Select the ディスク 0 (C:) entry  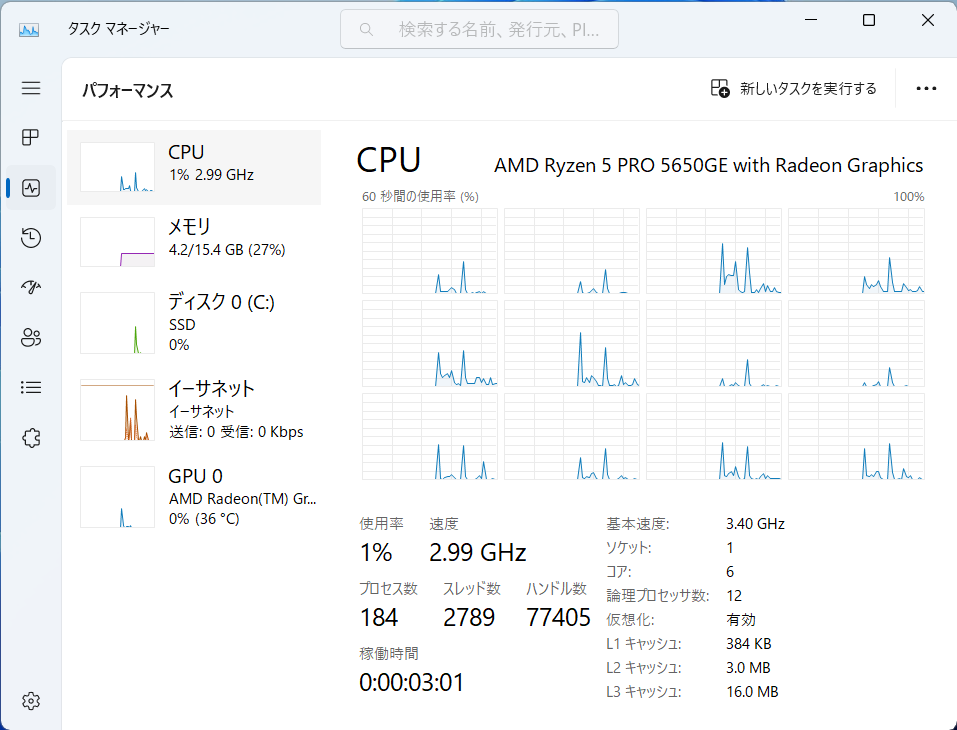[194, 323]
